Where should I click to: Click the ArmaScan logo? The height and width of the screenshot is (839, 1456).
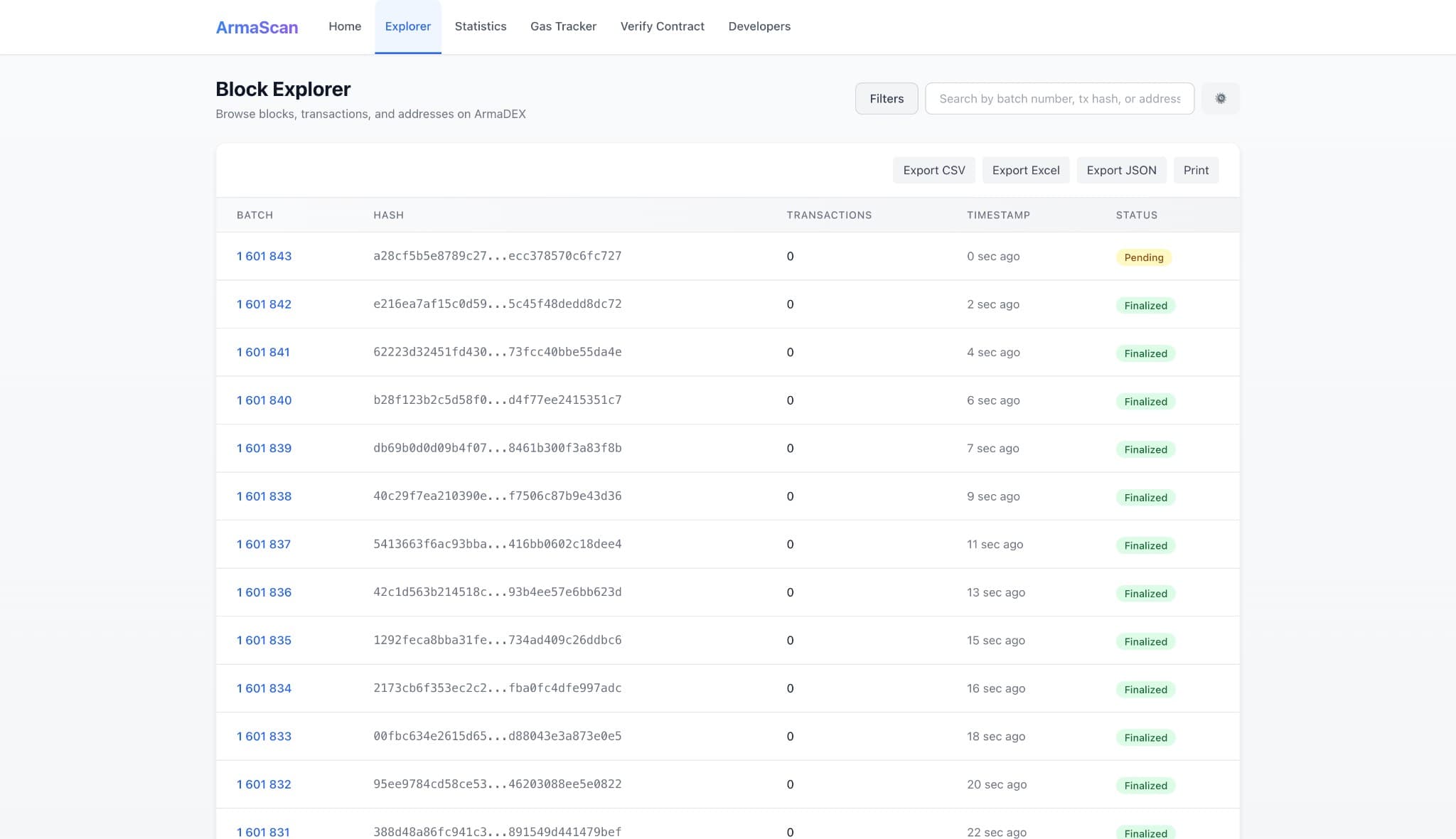tap(257, 27)
